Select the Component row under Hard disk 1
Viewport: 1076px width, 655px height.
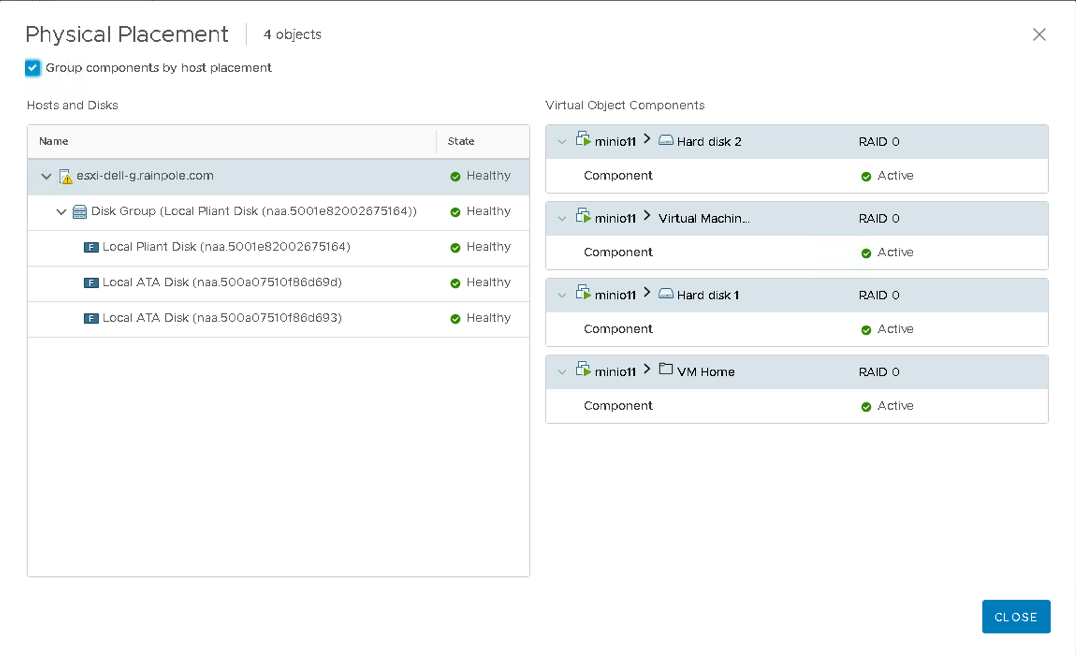pyautogui.click(x=618, y=329)
